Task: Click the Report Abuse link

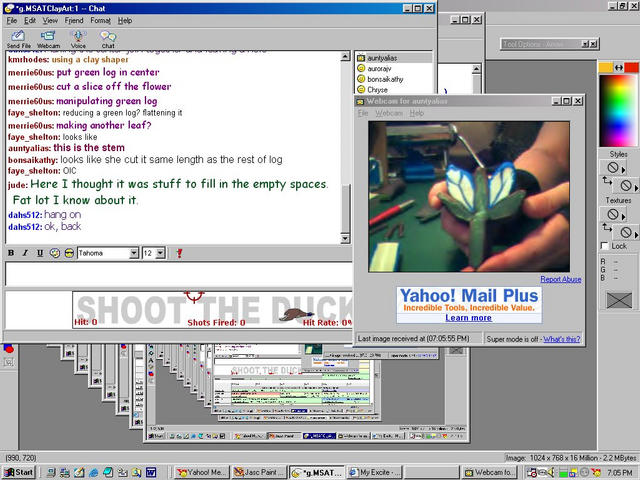Action: pyautogui.click(x=561, y=279)
